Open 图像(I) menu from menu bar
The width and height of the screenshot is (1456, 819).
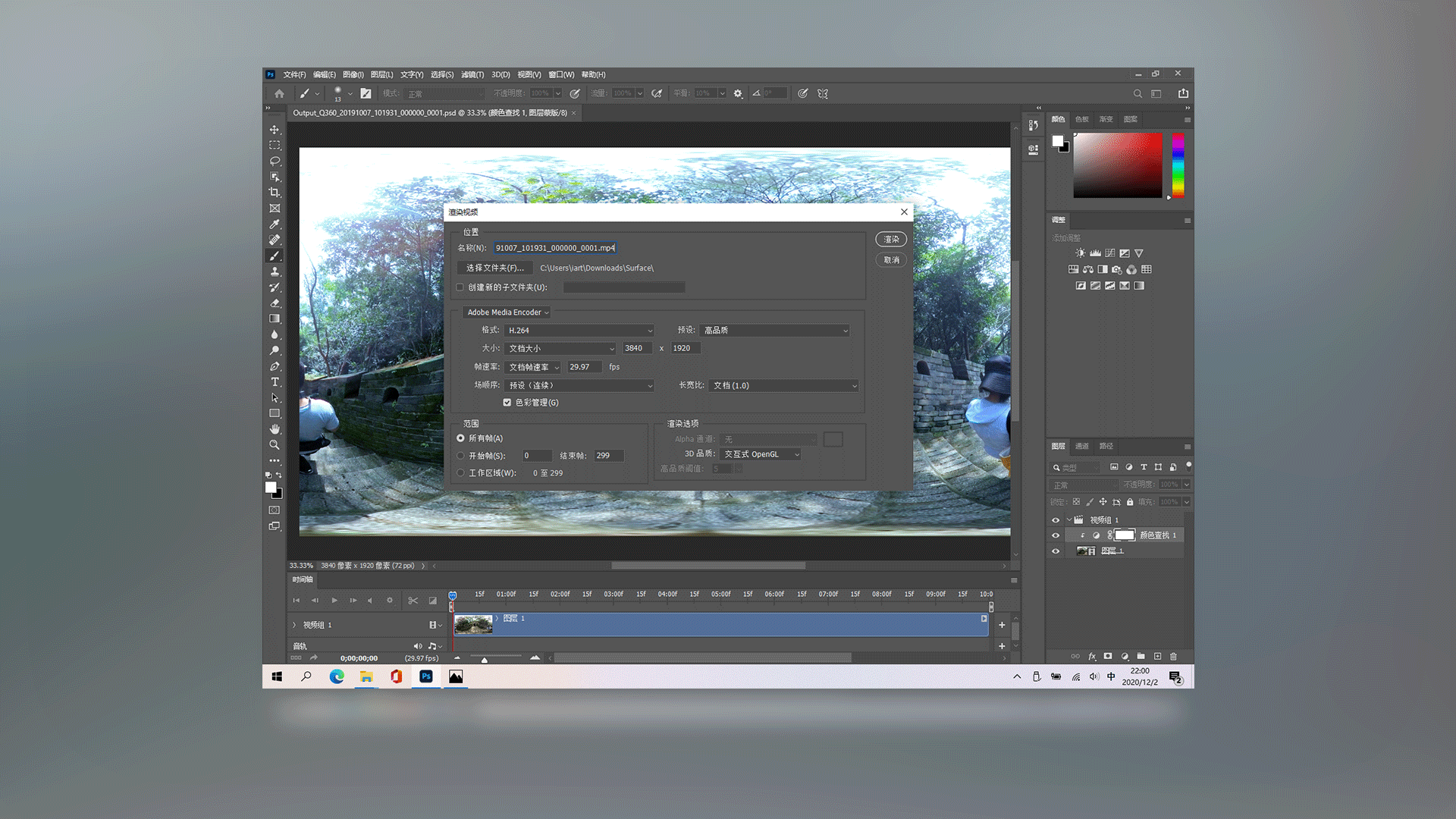(x=353, y=74)
